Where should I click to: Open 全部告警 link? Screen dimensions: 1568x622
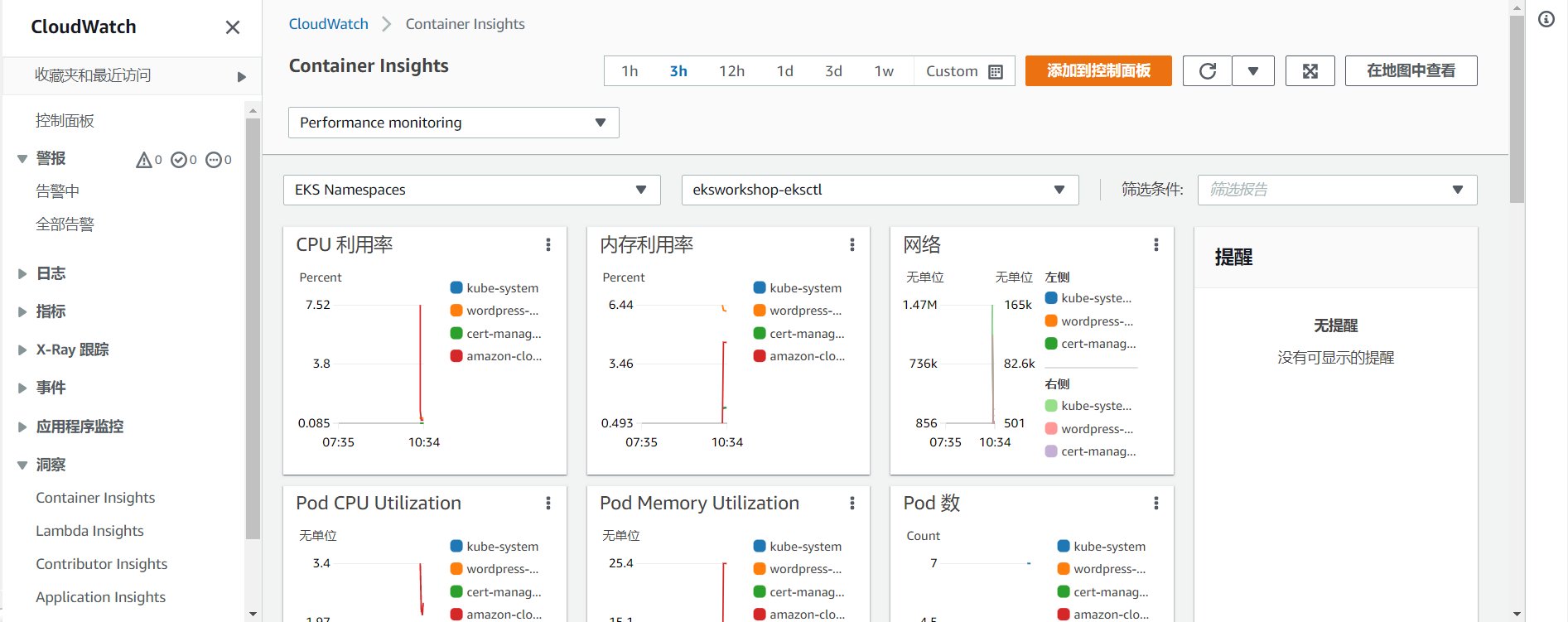pos(65,224)
